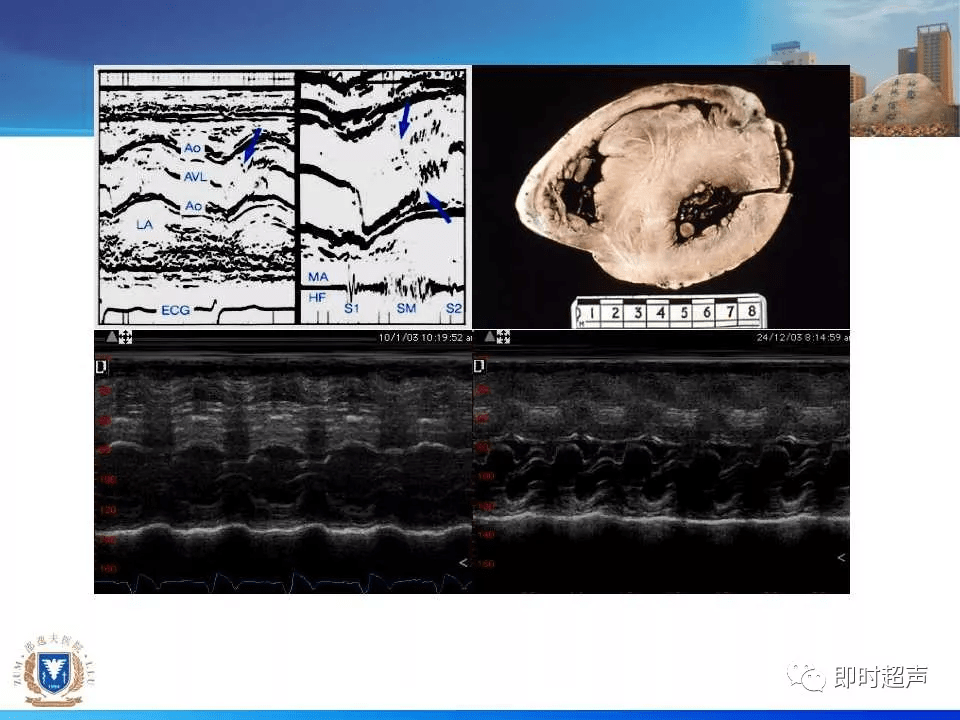Click the move-arrows icon on 10/1/03 scan
Screen dimensions: 960x720
click(x=126, y=336)
